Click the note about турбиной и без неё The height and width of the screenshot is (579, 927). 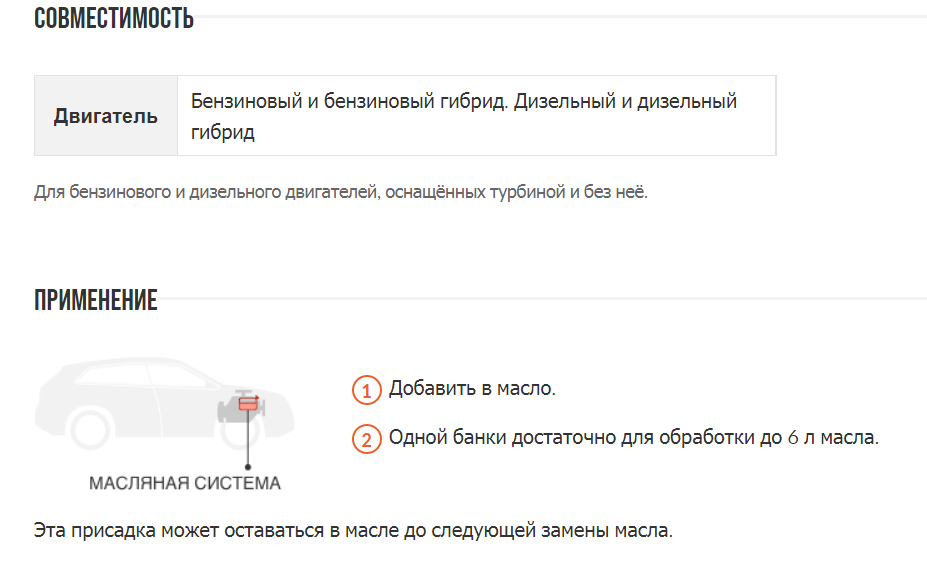[340, 192]
